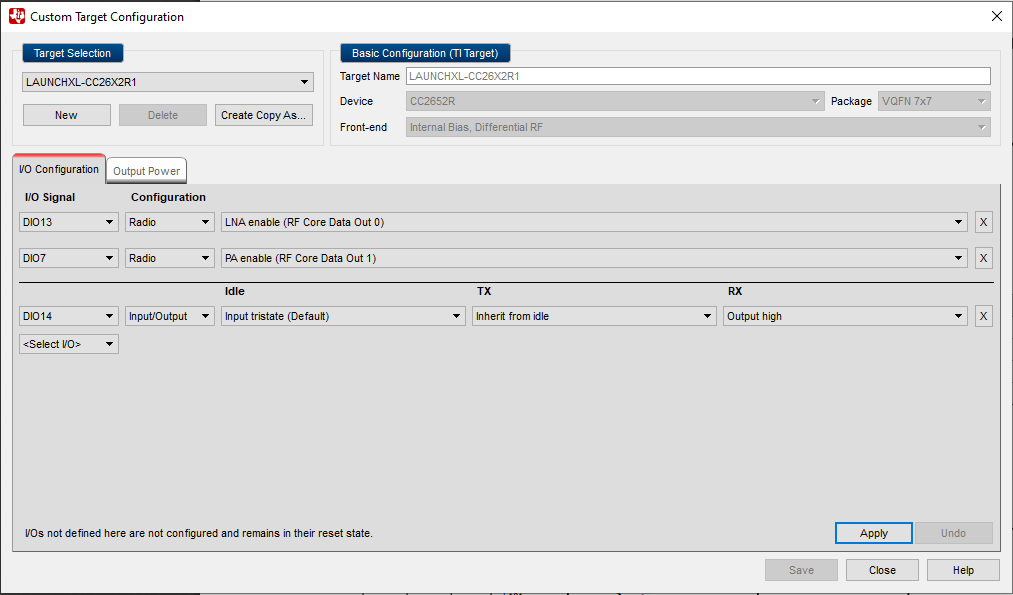
Task: Switch to the Output Power tab
Action: [x=147, y=171]
